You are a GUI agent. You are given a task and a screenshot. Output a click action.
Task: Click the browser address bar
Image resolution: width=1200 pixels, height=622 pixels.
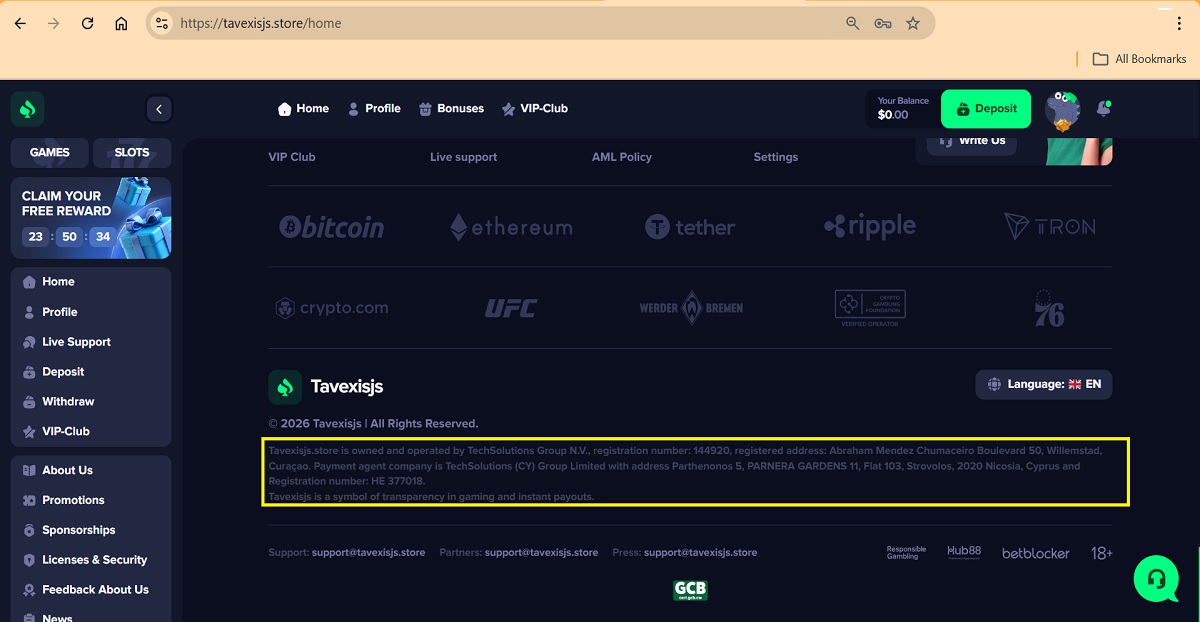point(500,23)
